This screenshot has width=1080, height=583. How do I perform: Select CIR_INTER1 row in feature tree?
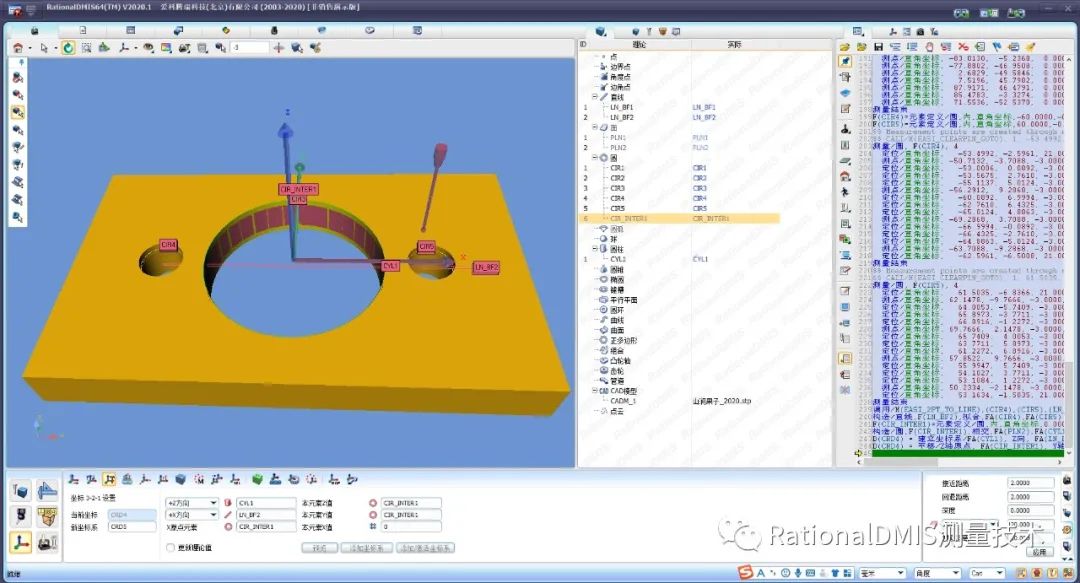678,218
